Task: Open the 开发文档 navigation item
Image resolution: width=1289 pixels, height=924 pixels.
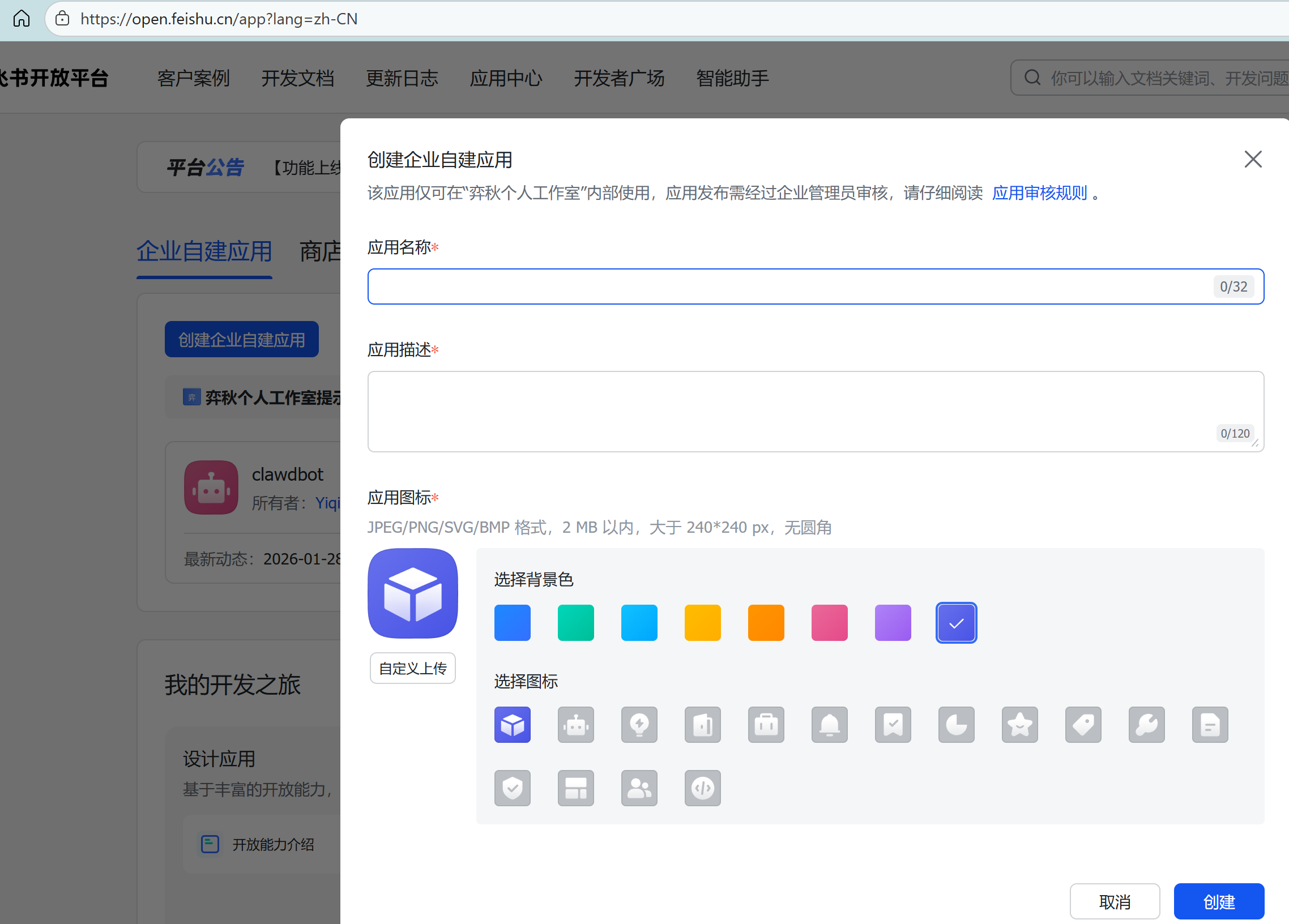Action: [297, 79]
